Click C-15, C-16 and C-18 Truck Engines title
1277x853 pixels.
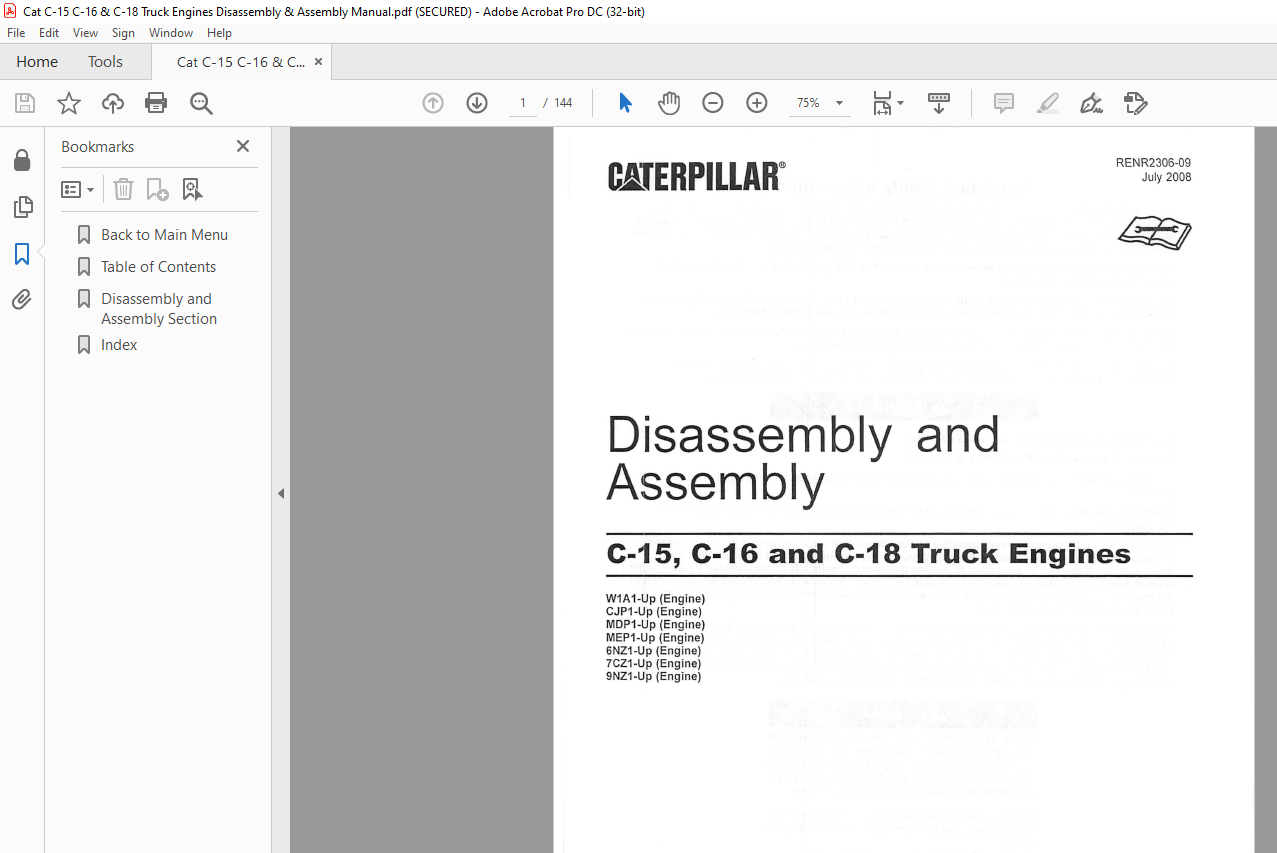pos(868,554)
